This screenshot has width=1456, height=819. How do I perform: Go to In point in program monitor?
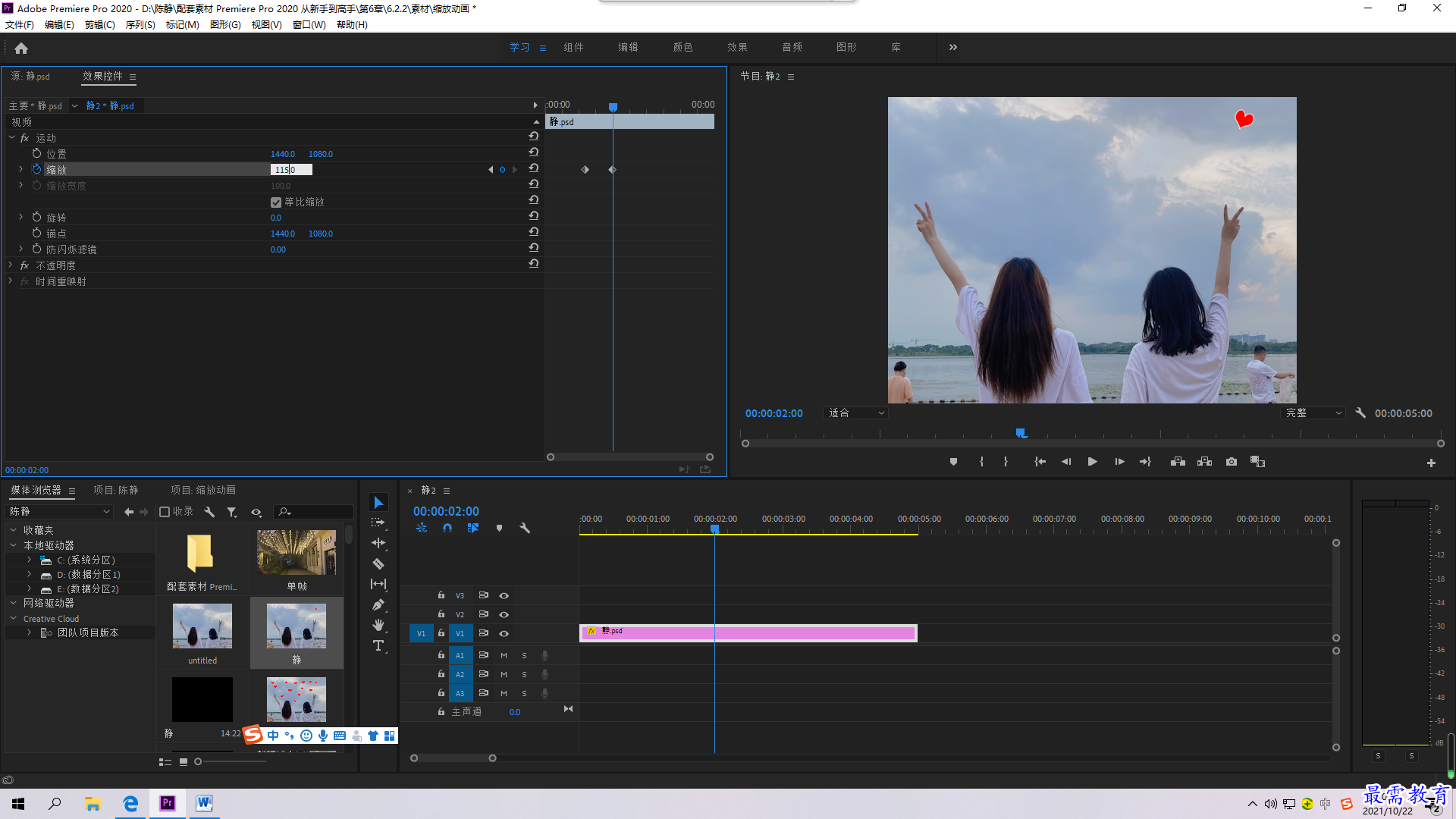(x=1040, y=462)
